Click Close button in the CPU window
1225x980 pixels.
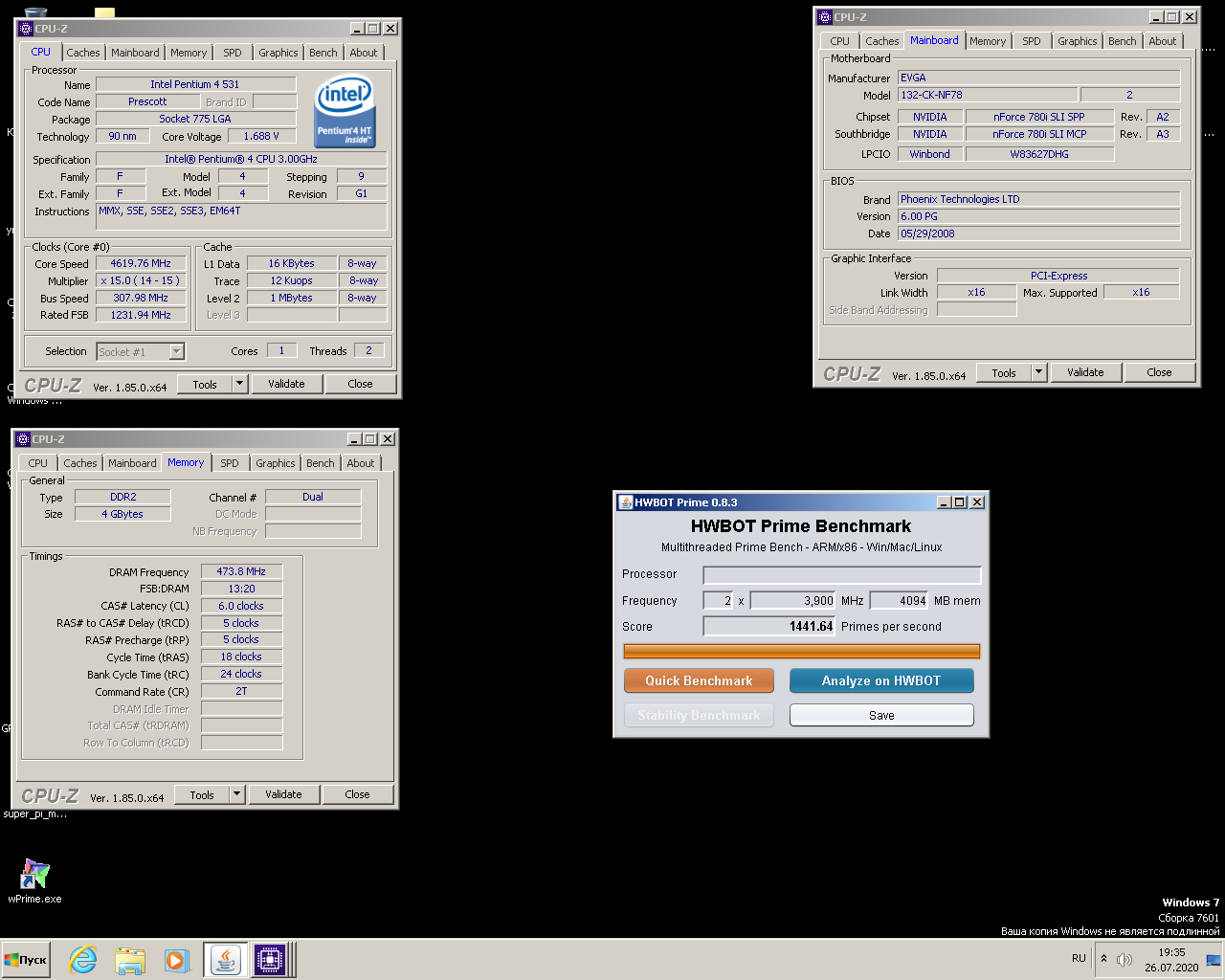click(360, 384)
